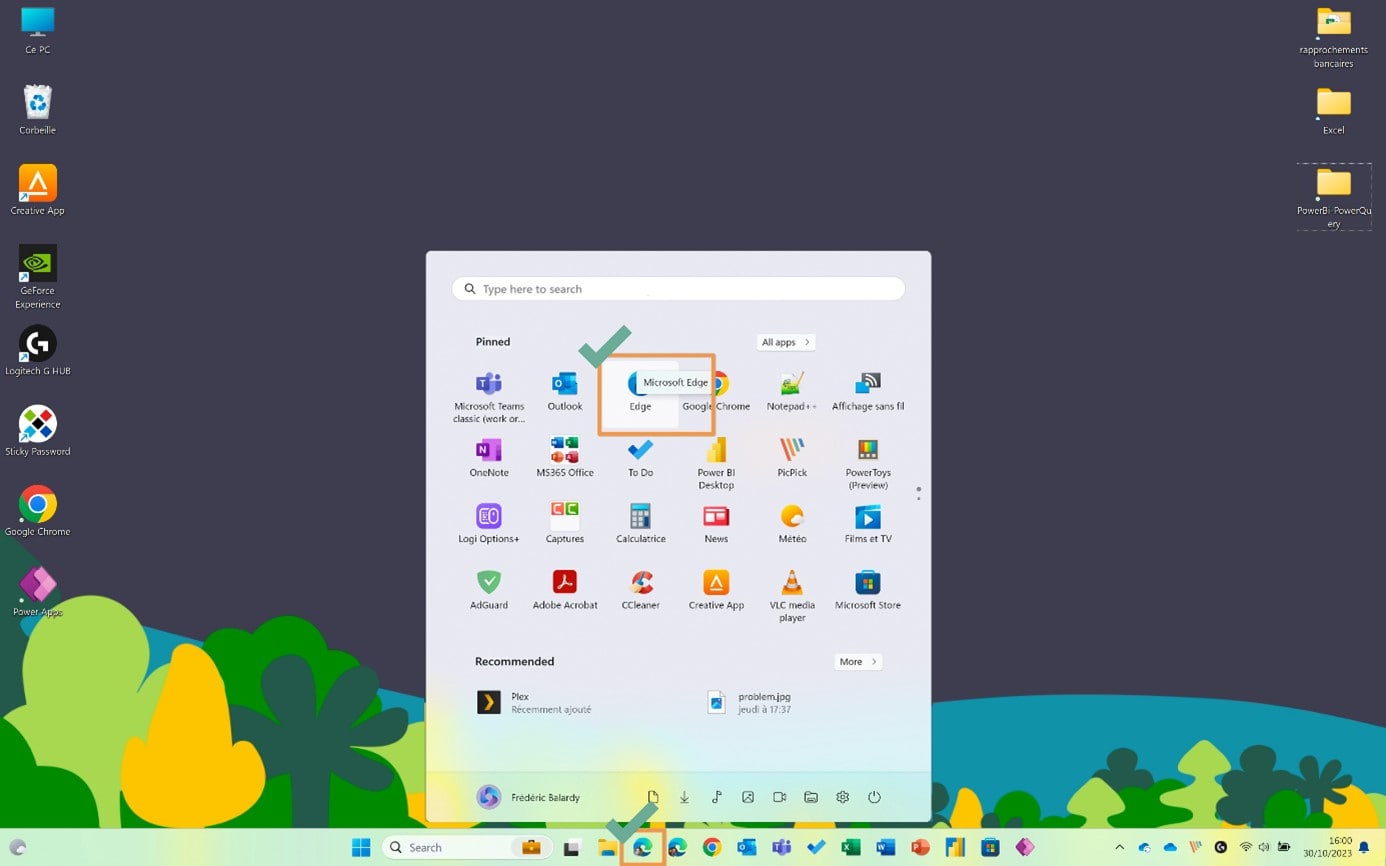Open Frédéric Balardy user account menu
Image resolution: width=1386 pixels, height=866 pixels.
point(529,797)
